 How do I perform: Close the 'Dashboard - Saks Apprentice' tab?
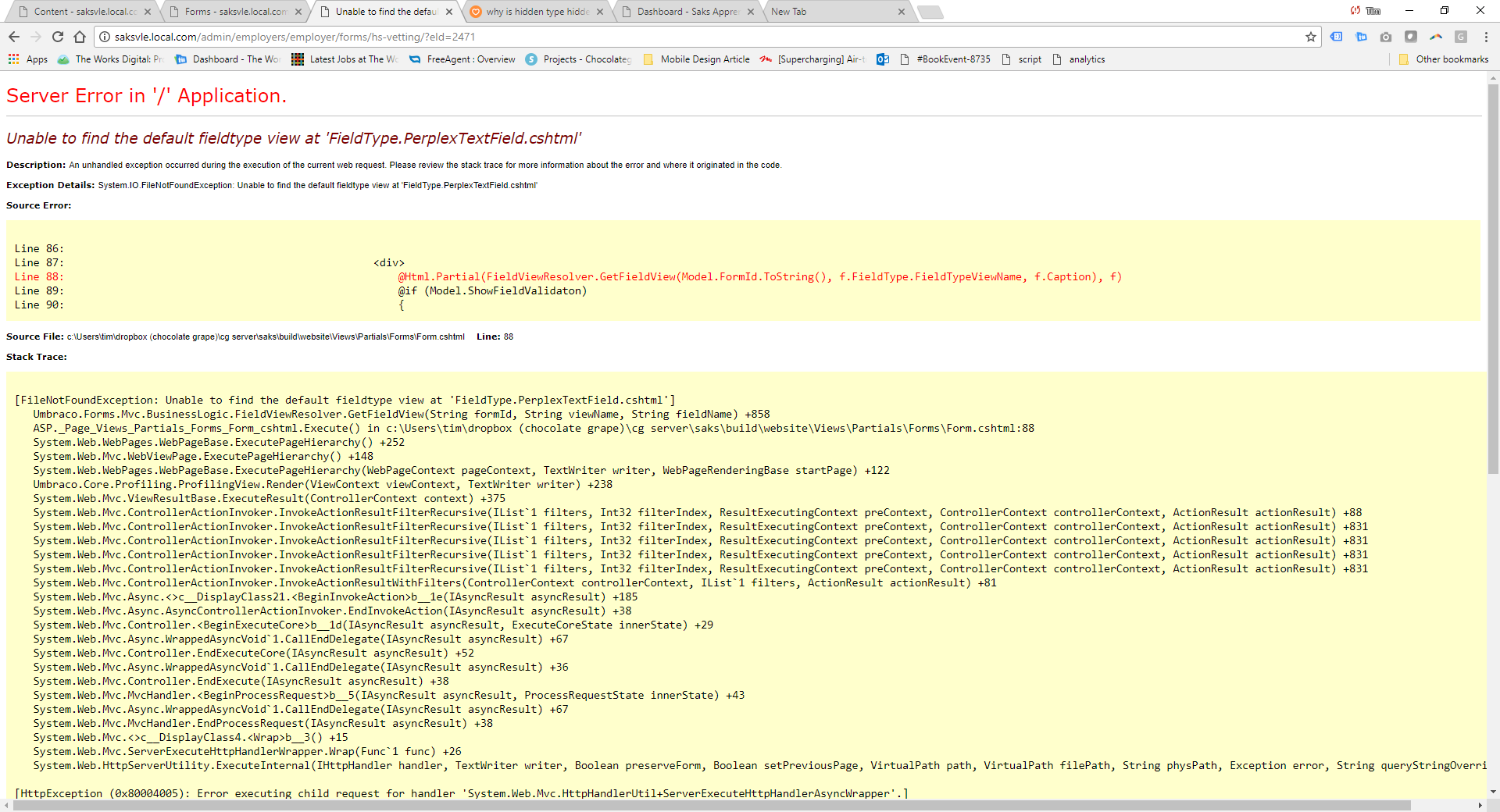751,12
